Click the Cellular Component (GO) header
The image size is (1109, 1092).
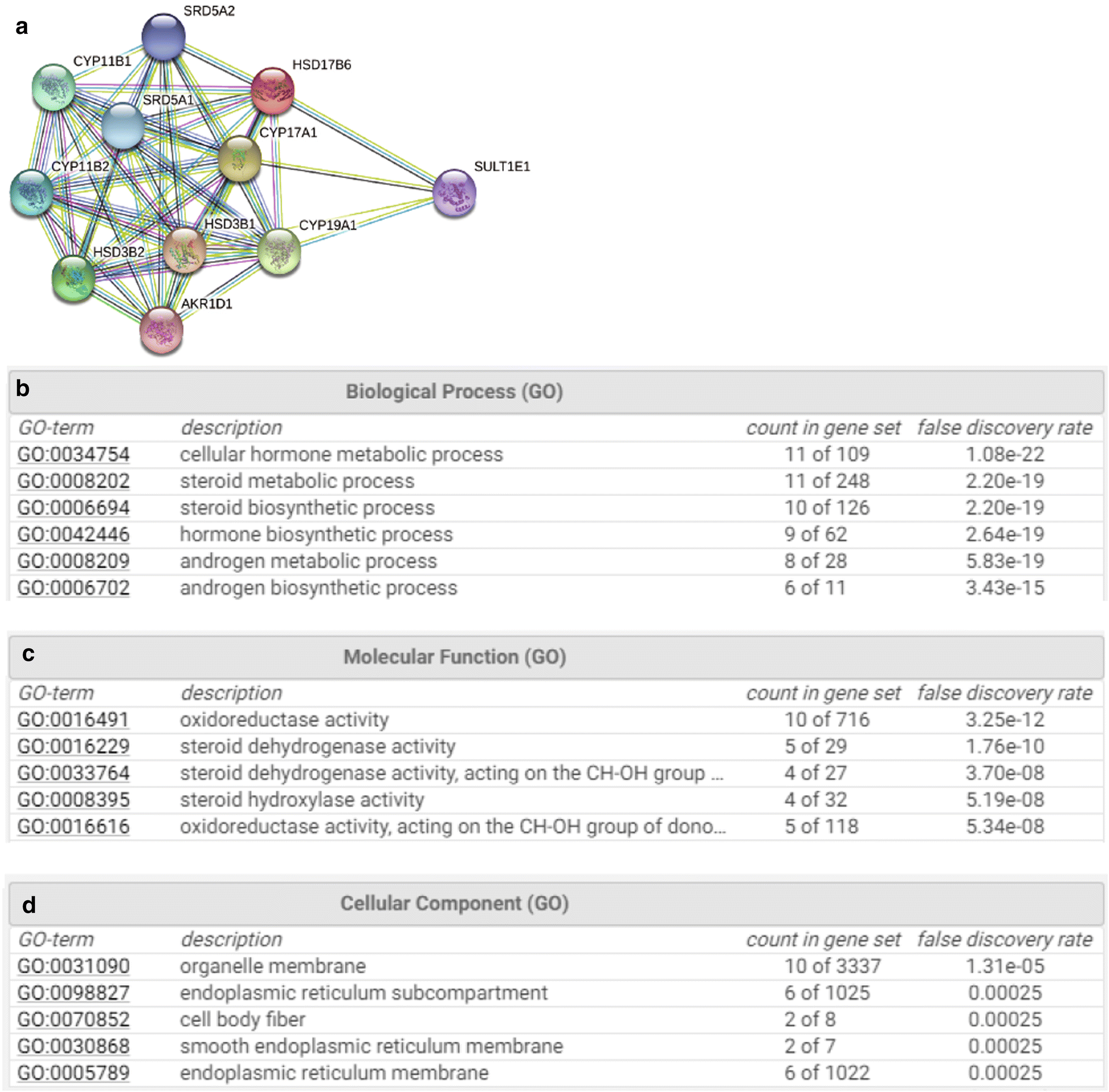[556, 903]
